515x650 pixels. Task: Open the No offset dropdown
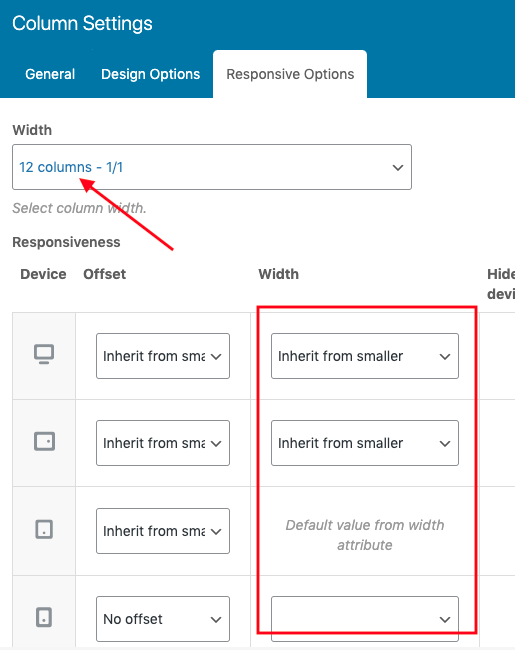coord(163,619)
